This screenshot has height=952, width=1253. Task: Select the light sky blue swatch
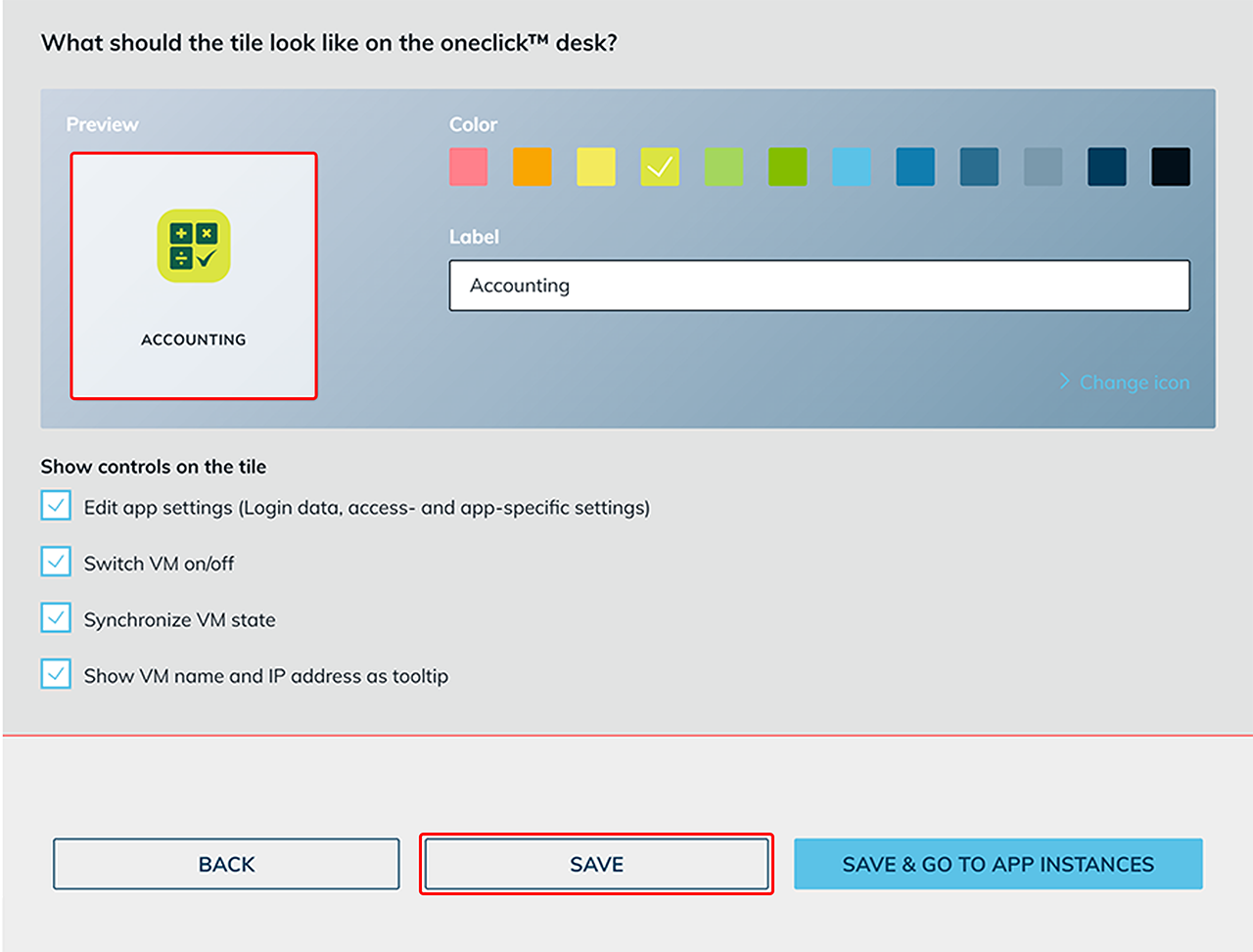point(852,166)
